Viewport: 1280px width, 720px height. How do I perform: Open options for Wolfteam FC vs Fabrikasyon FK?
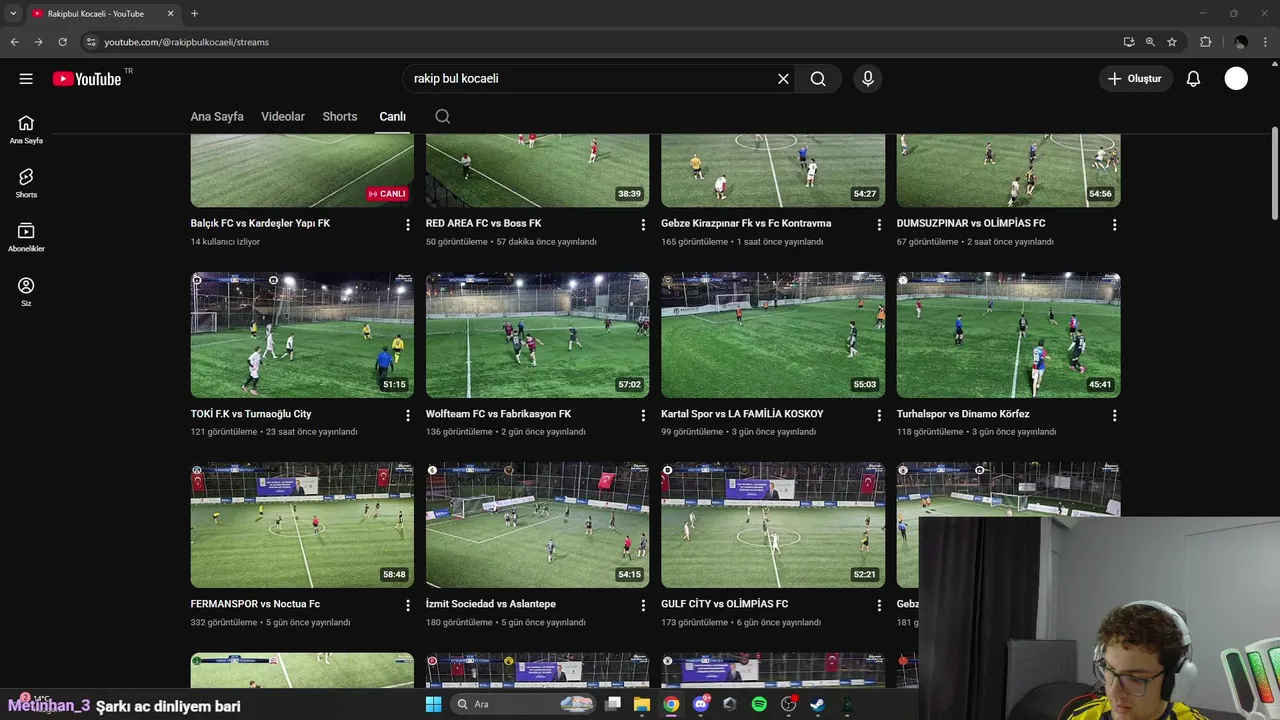point(643,415)
